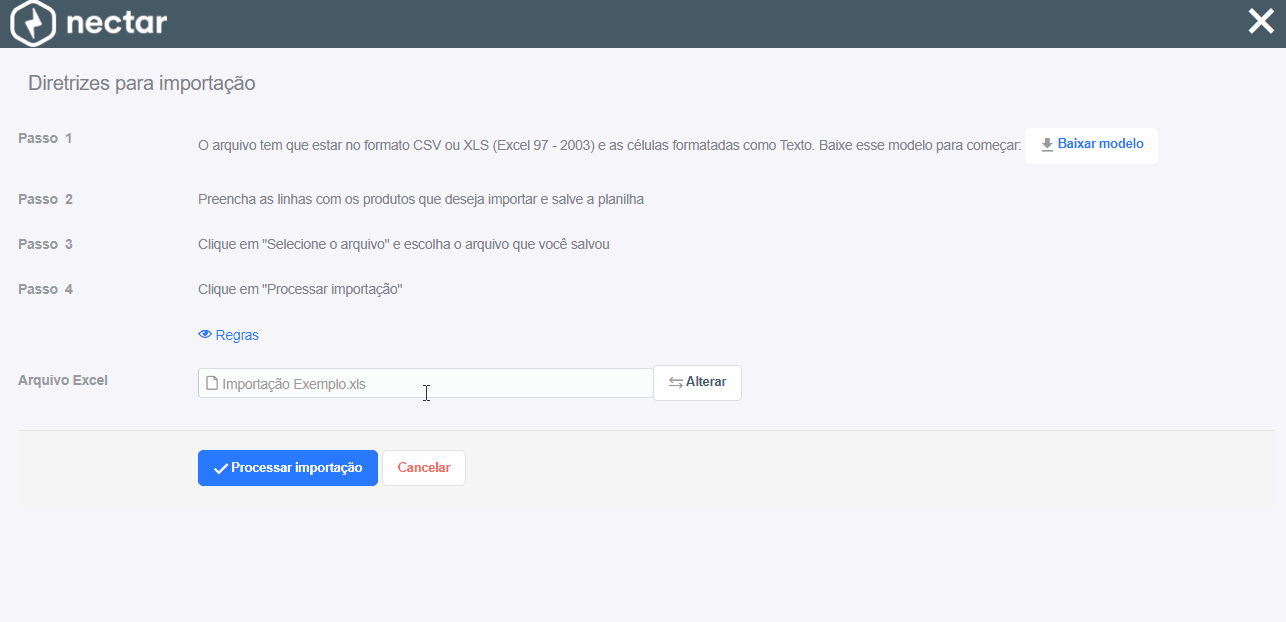Click the Diretrizes para importação heading
Screen dimensions: 1286x622
(142, 83)
